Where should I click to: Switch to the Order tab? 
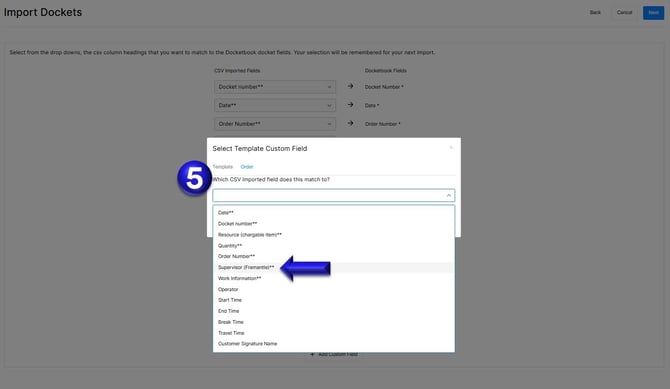pos(247,167)
